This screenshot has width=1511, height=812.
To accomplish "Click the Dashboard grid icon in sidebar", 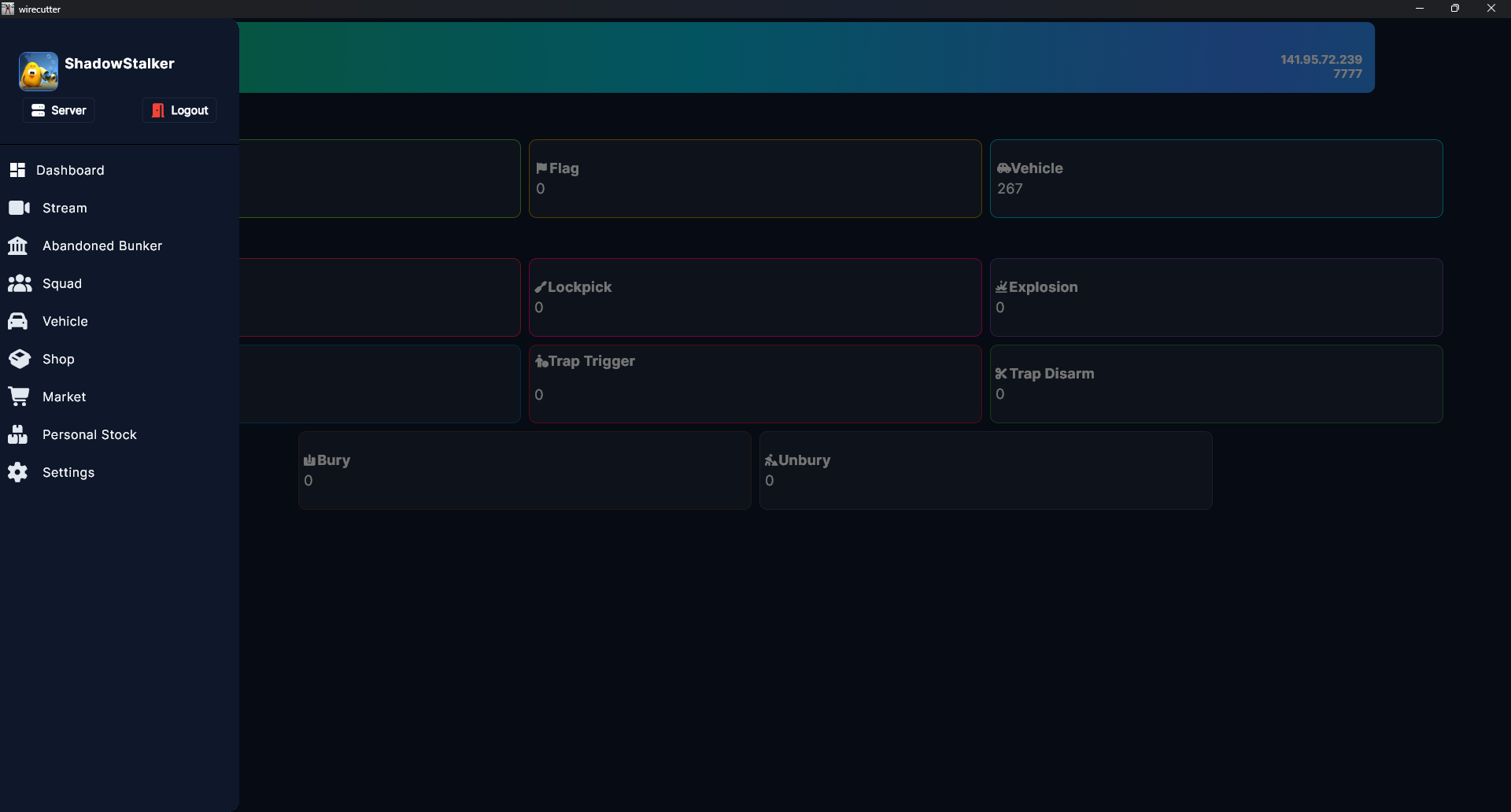I will coord(17,170).
